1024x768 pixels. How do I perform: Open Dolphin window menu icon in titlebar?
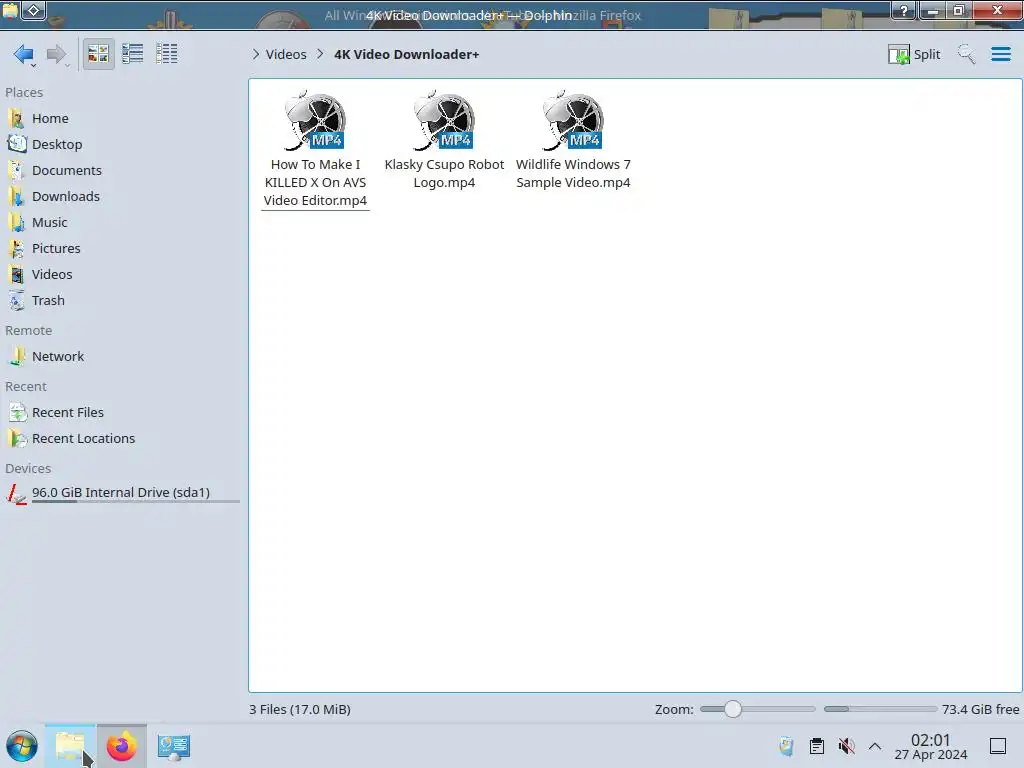point(11,10)
